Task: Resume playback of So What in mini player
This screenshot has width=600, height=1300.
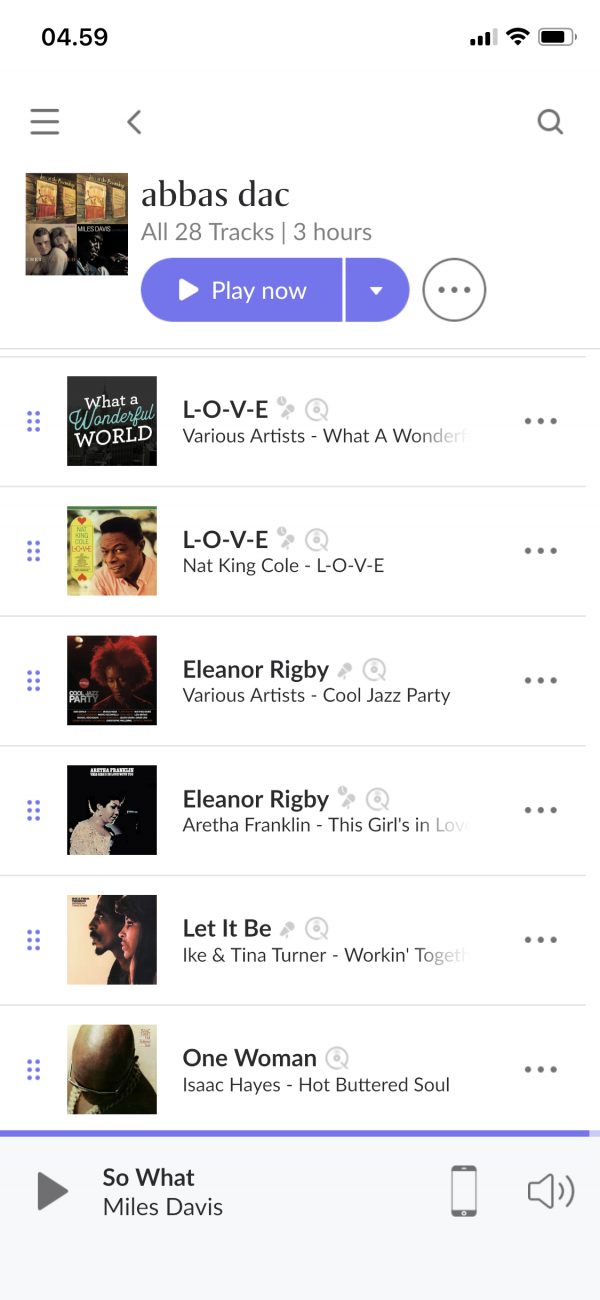Action: [x=52, y=1191]
